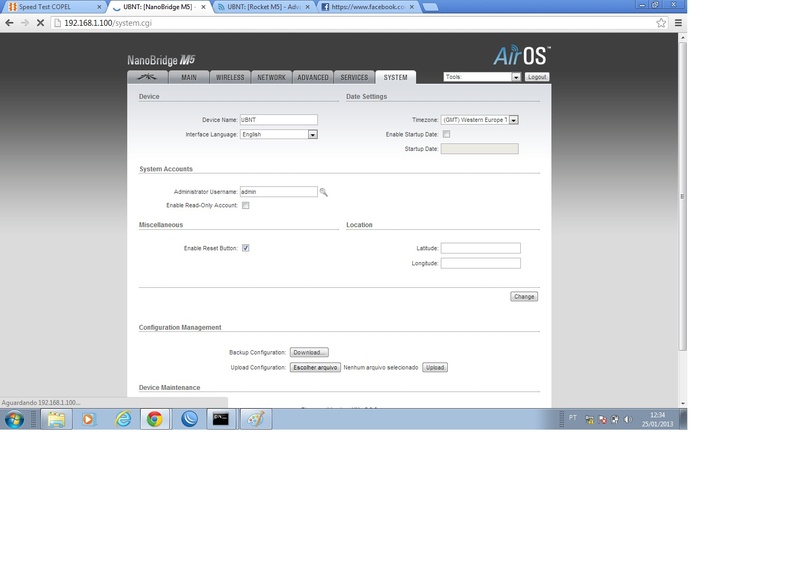Click Escolher arquivo button
The width and height of the screenshot is (800, 580).
315,367
